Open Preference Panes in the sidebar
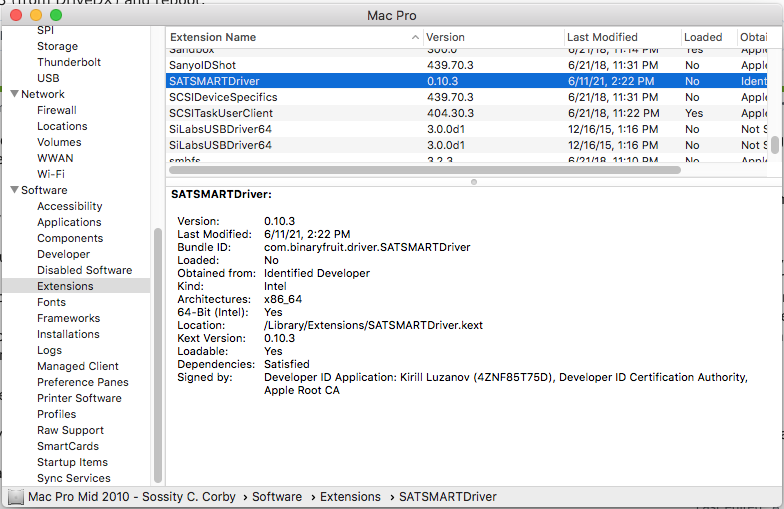The width and height of the screenshot is (784, 509). (x=82, y=382)
